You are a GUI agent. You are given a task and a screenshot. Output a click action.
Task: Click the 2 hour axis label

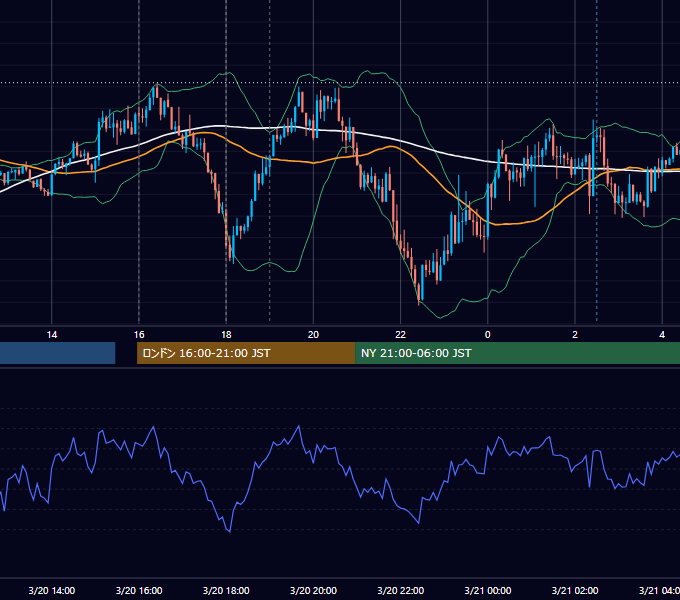575,335
